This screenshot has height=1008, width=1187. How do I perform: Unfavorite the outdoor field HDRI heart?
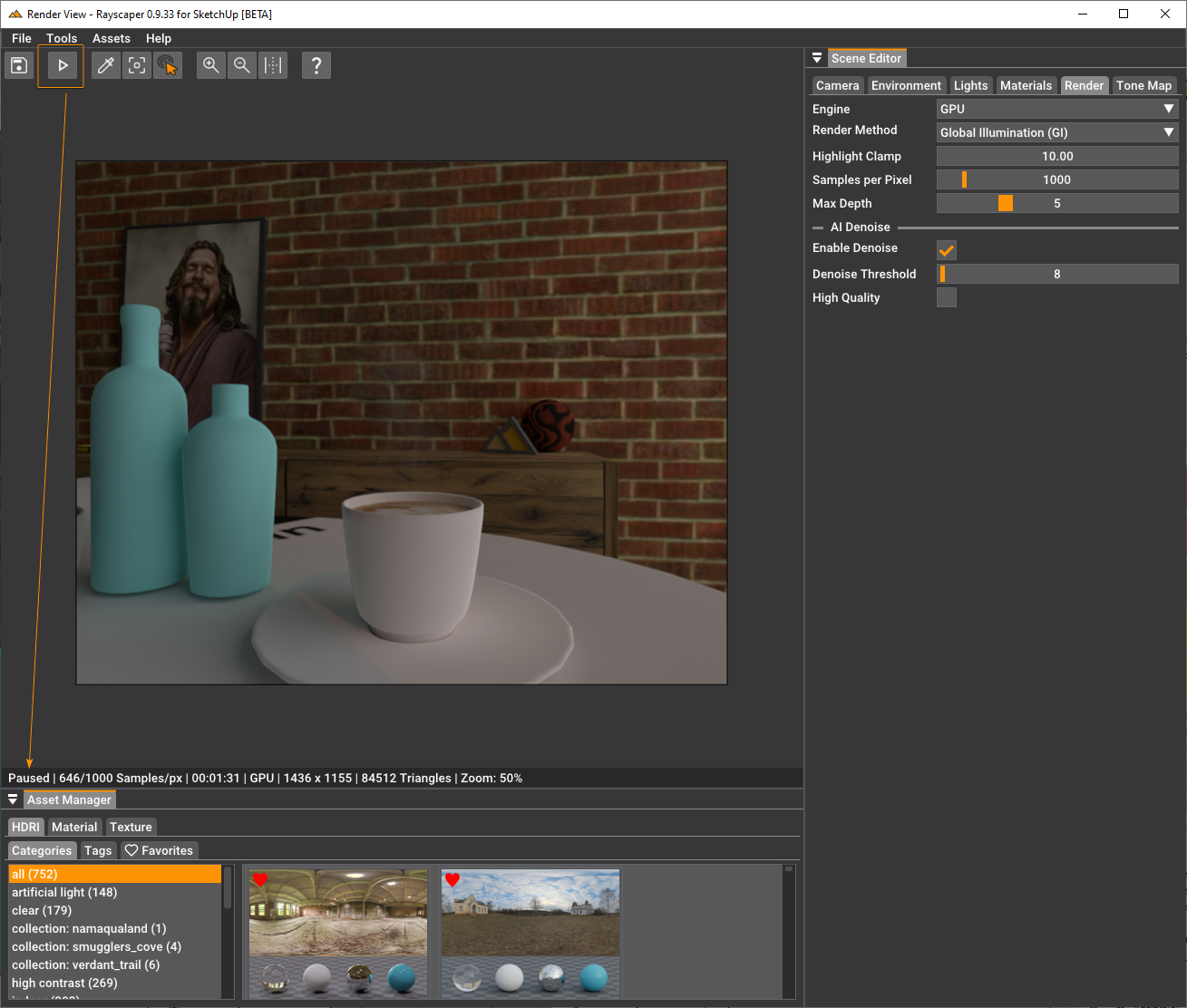pyautogui.click(x=452, y=880)
